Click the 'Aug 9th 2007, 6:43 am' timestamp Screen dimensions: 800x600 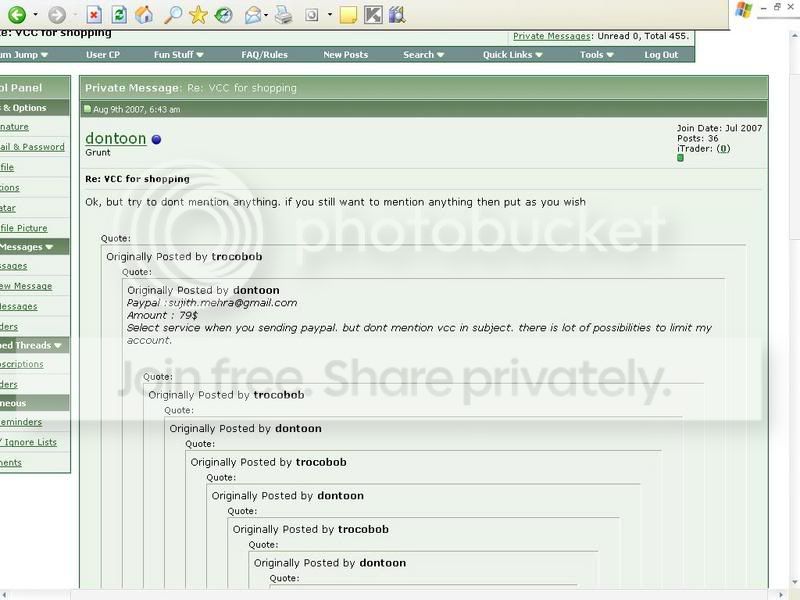click(x=137, y=109)
